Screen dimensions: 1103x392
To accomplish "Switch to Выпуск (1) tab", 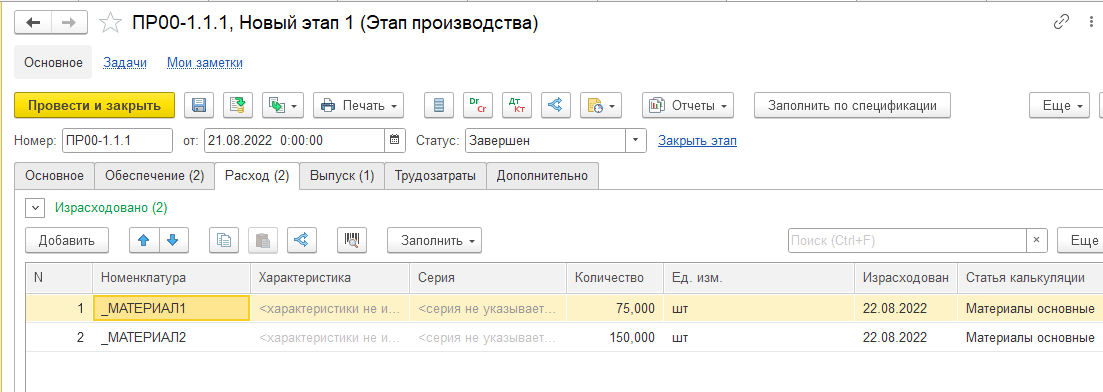I will 342,176.
